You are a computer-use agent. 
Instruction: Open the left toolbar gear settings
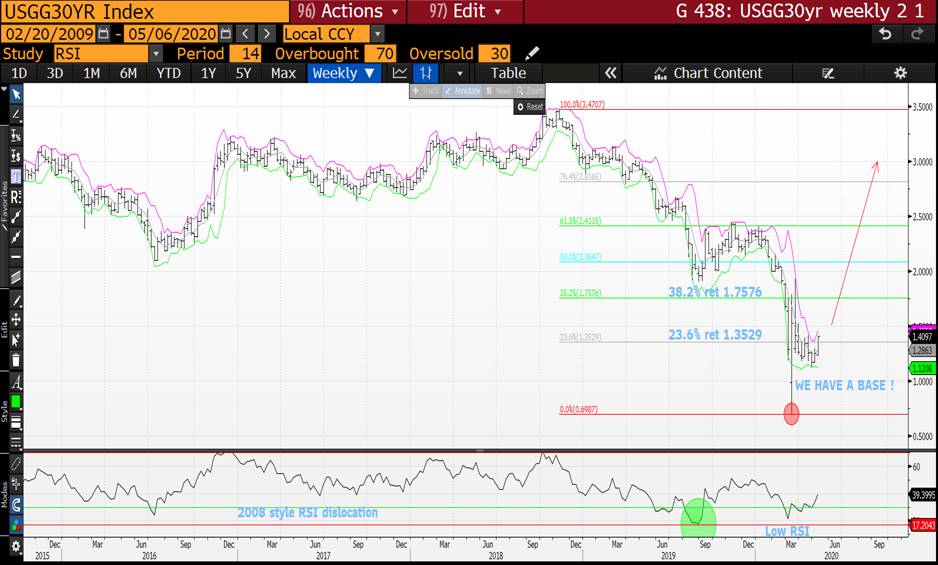pos(16,546)
